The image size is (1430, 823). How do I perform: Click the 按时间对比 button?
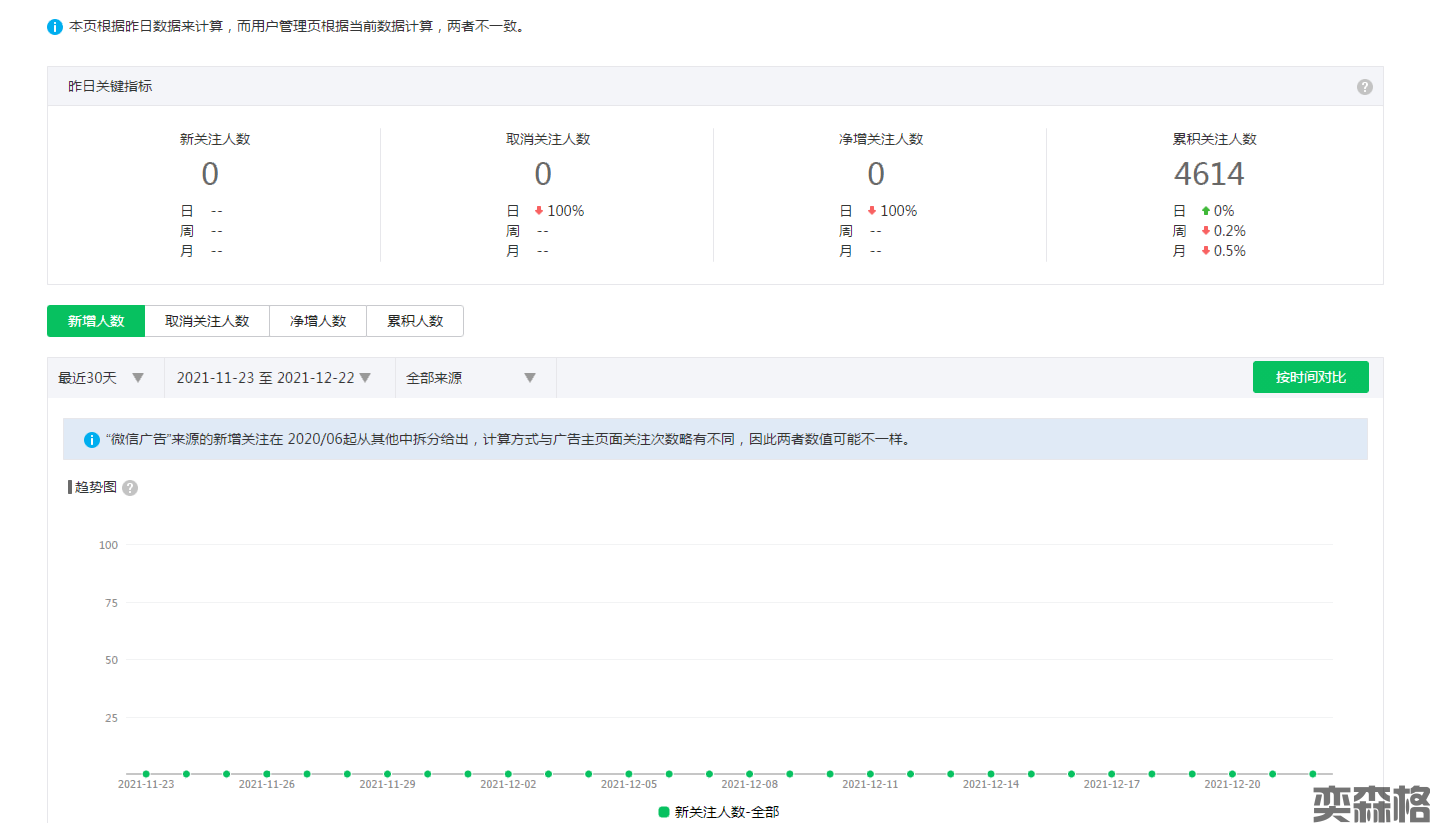(1310, 377)
